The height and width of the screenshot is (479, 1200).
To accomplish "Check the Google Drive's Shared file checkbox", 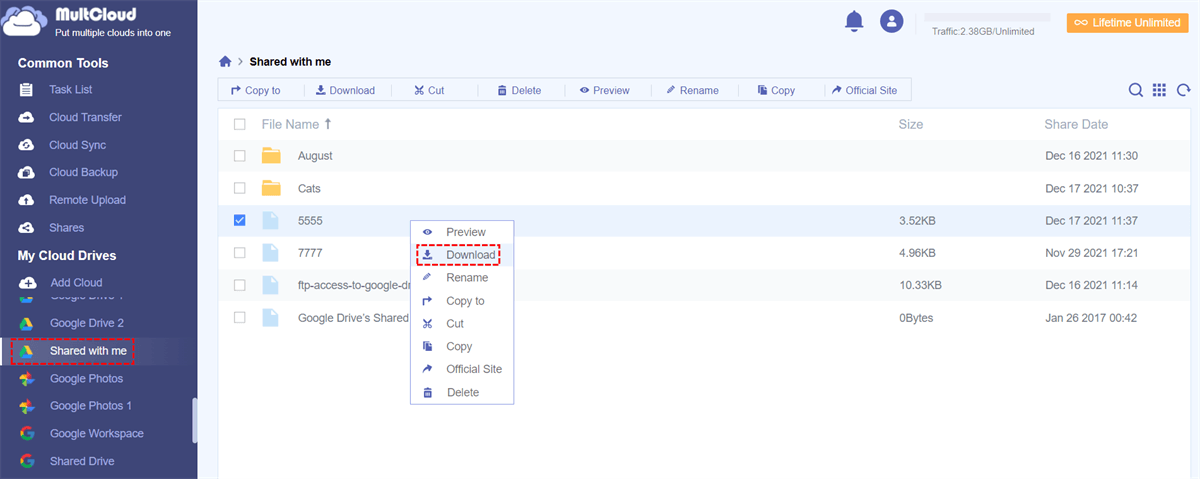I will (239, 317).
